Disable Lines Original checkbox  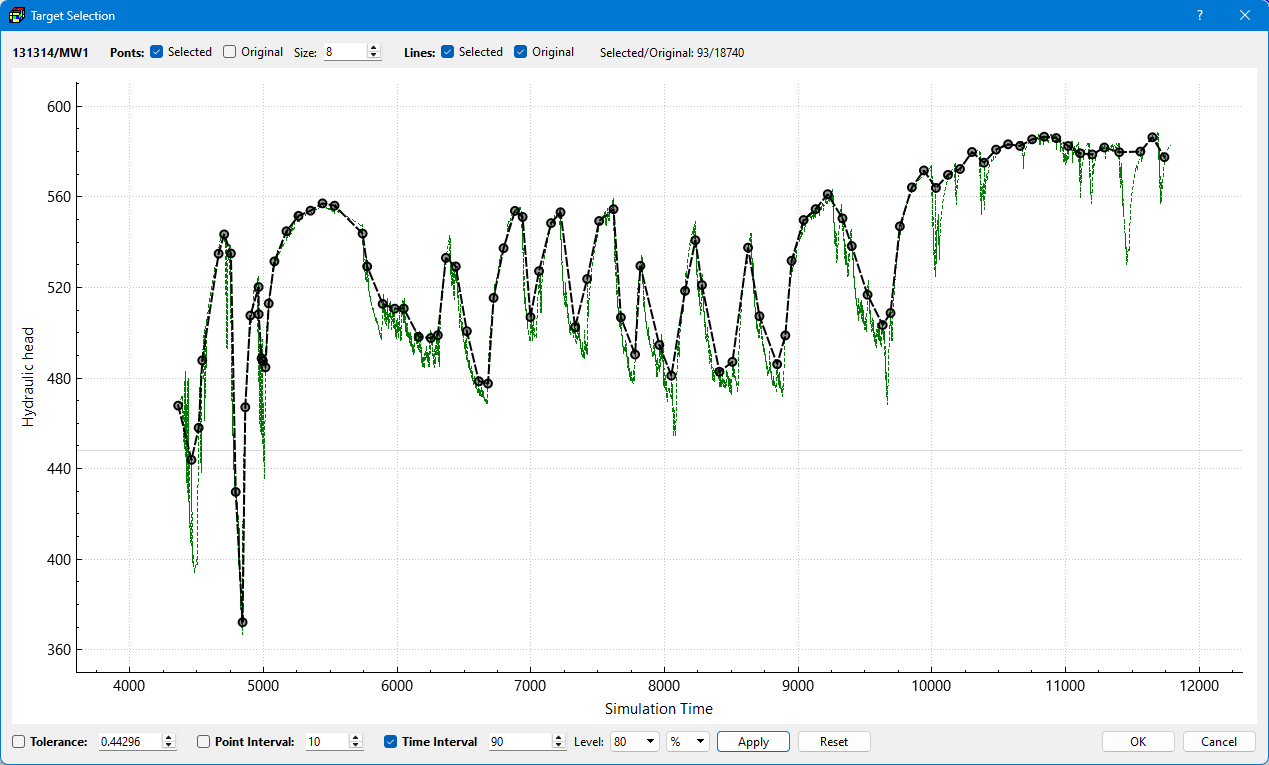(x=521, y=52)
